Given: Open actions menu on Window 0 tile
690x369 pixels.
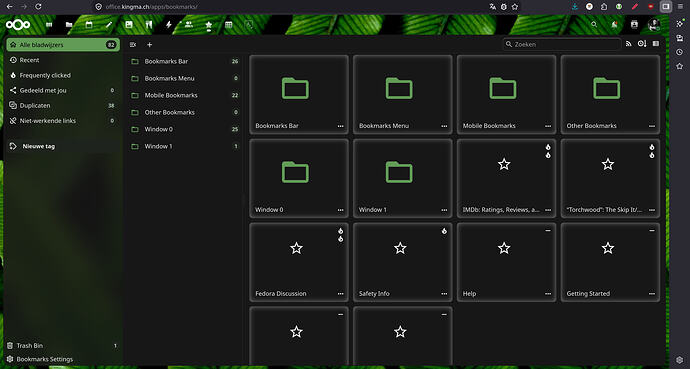Looking at the screenshot, I should tap(341, 210).
